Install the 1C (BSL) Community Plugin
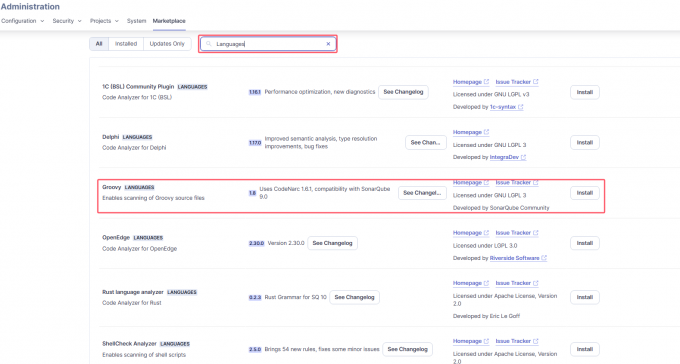 coord(585,92)
